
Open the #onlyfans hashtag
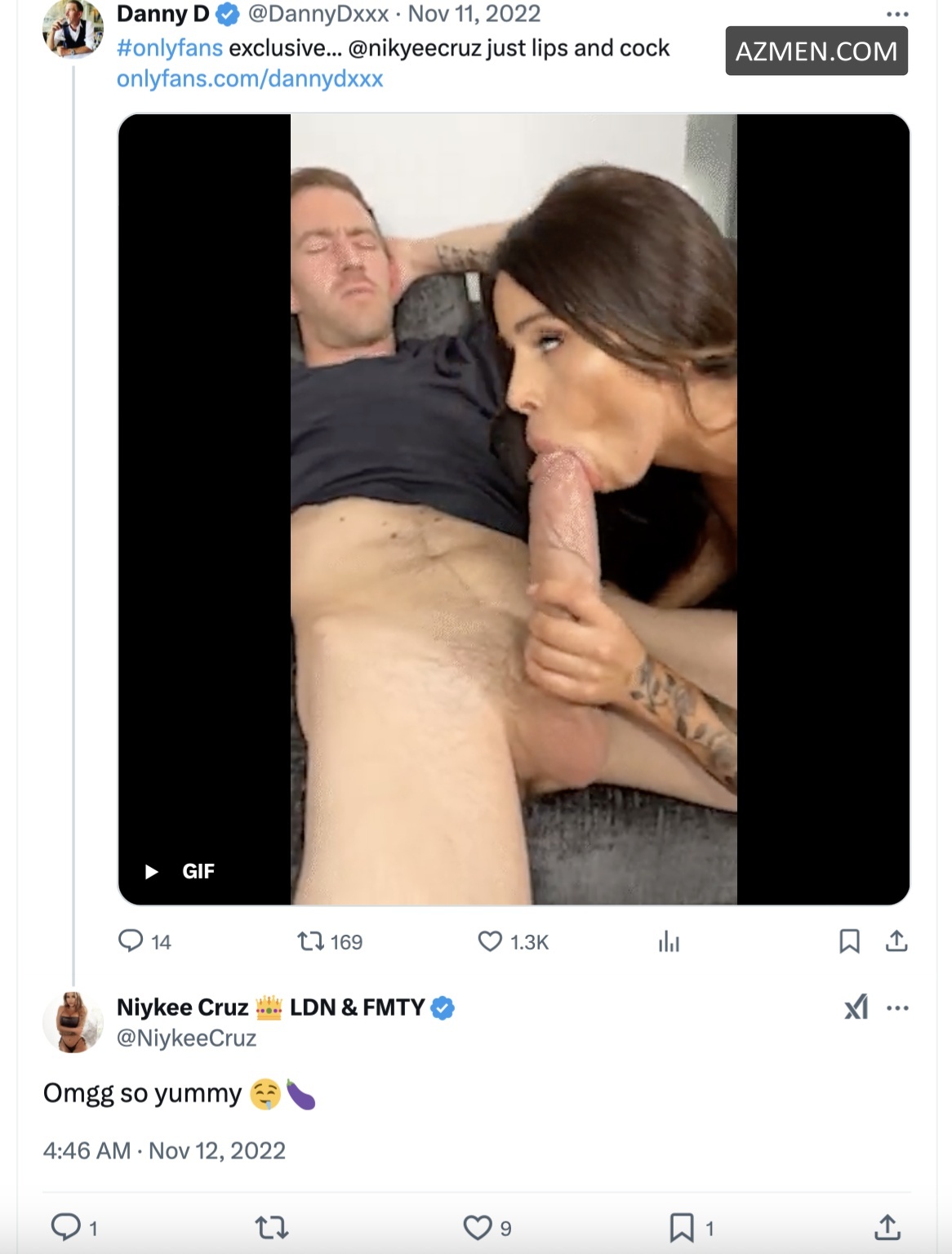tap(170, 48)
